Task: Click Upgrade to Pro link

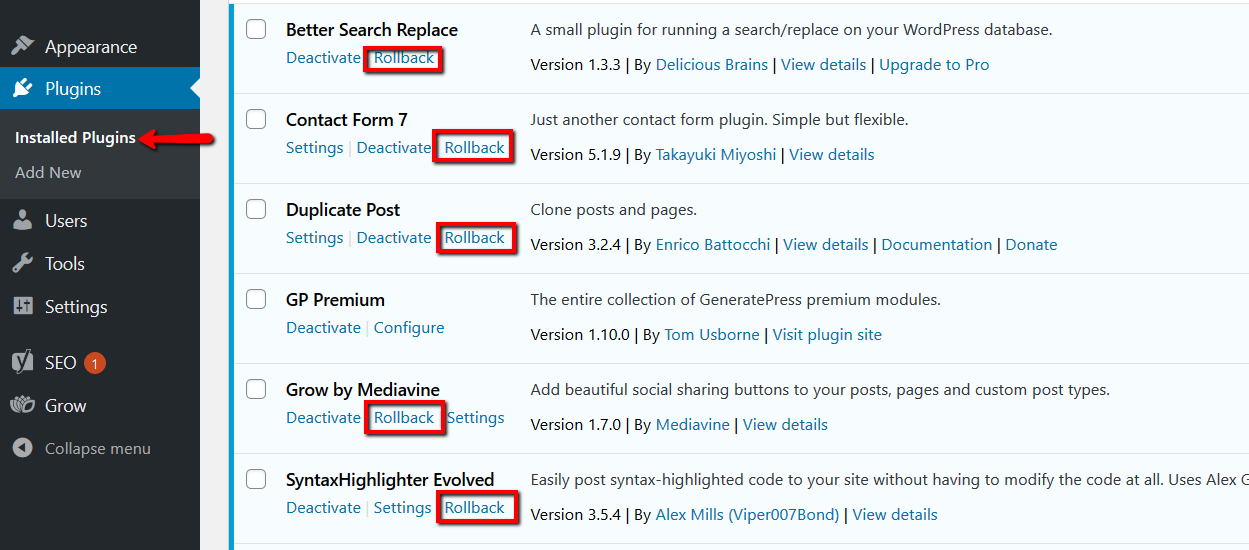Action: [934, 65]
